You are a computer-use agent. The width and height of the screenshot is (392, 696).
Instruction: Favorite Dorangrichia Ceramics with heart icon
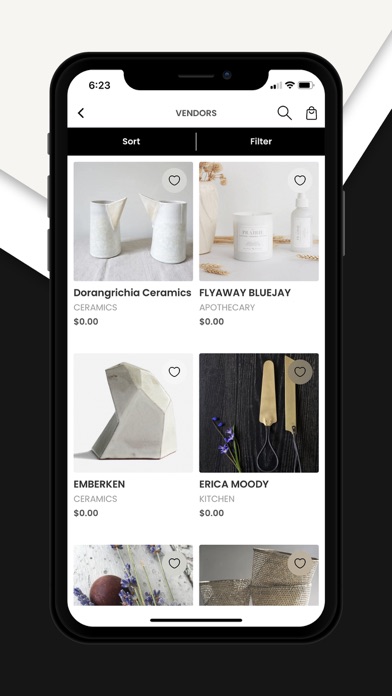174,180
